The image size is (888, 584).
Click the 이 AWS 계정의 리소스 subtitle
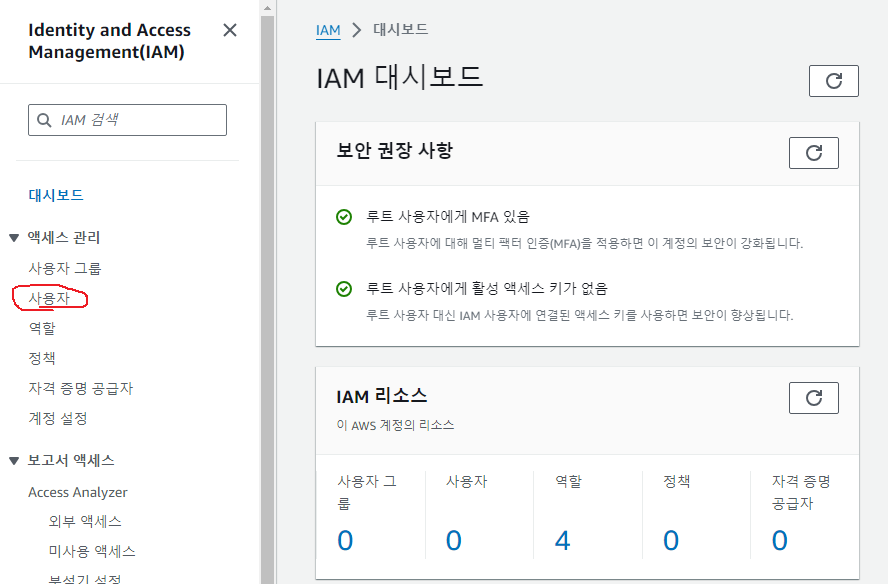pyautogui.click(x=395, y=425)
